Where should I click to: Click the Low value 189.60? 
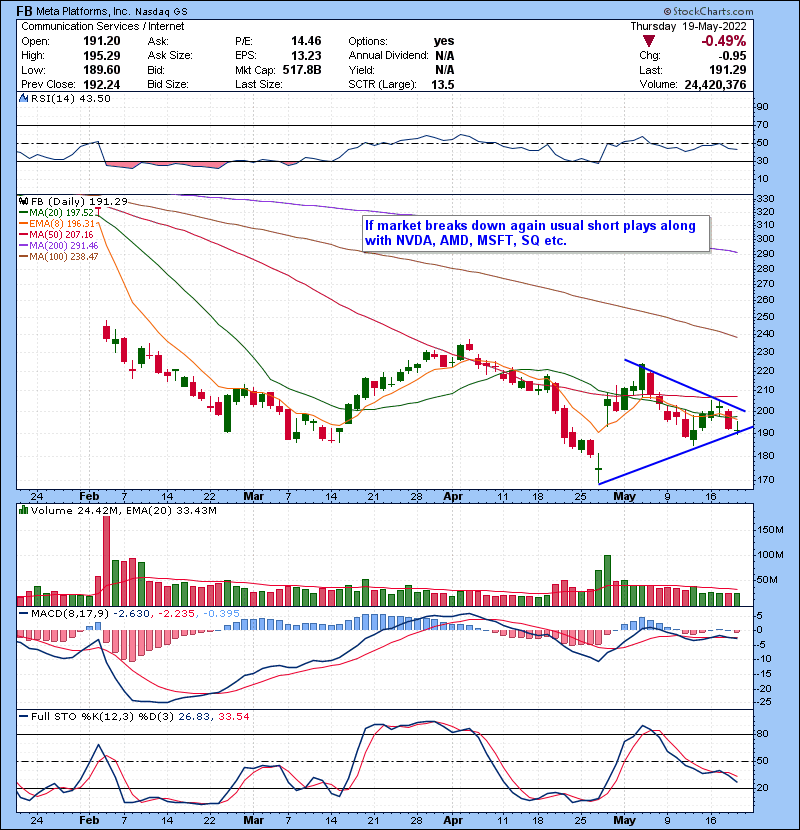[102, 70]
